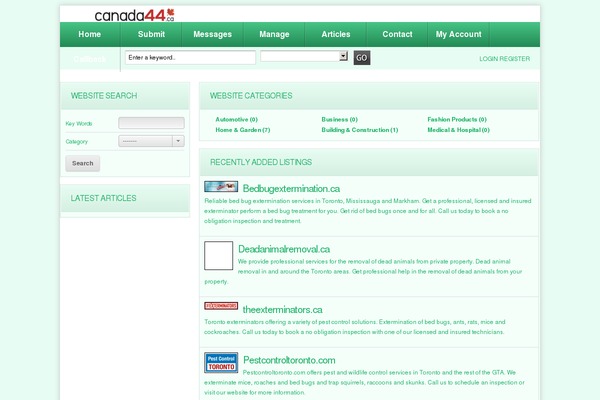Open the Pestcontroltoronto.com listing title
This screenshot has width=600, height=400.
pyautogui.click(x=289, y=360)
